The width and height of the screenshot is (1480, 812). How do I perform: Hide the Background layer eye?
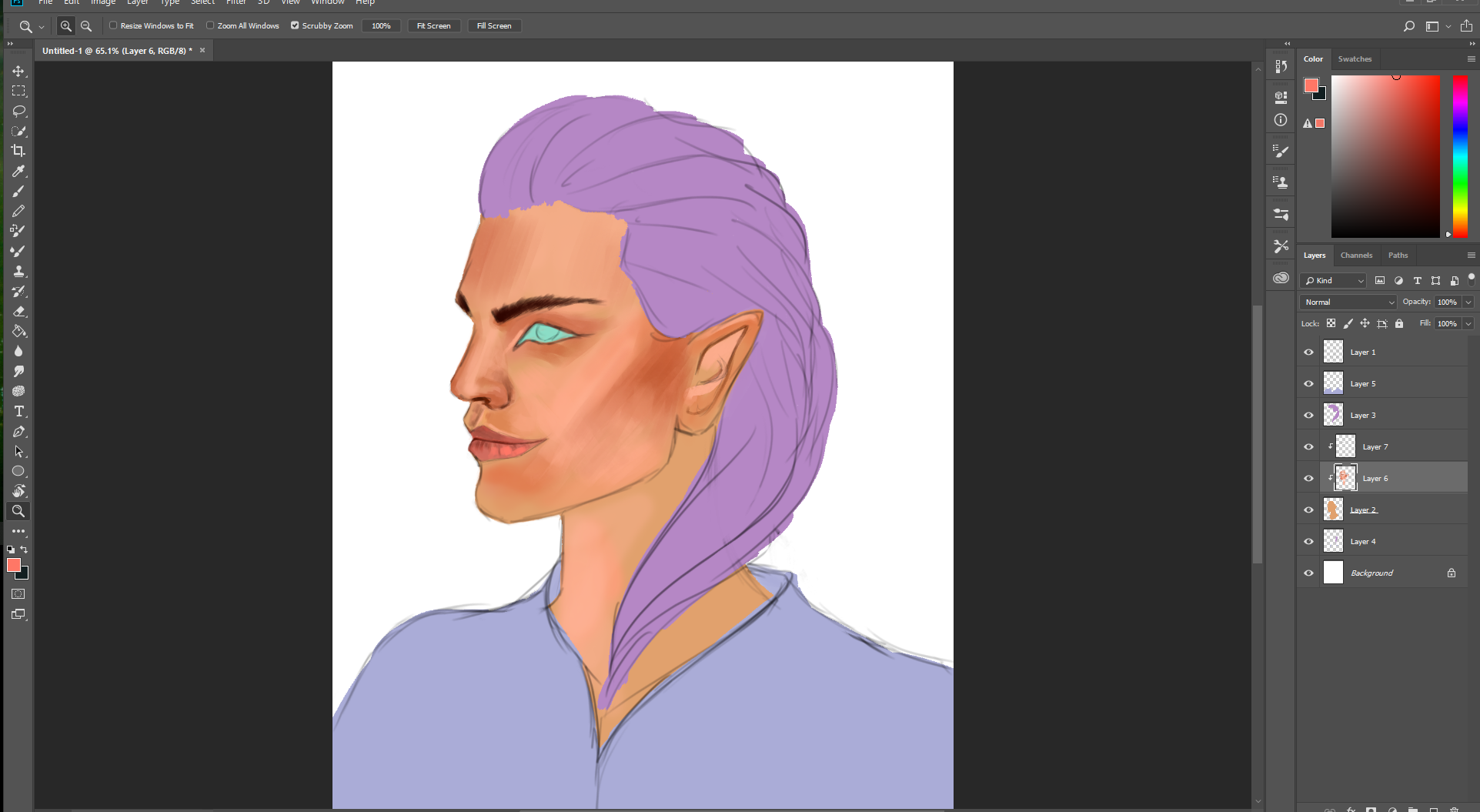click(1308, 573)
